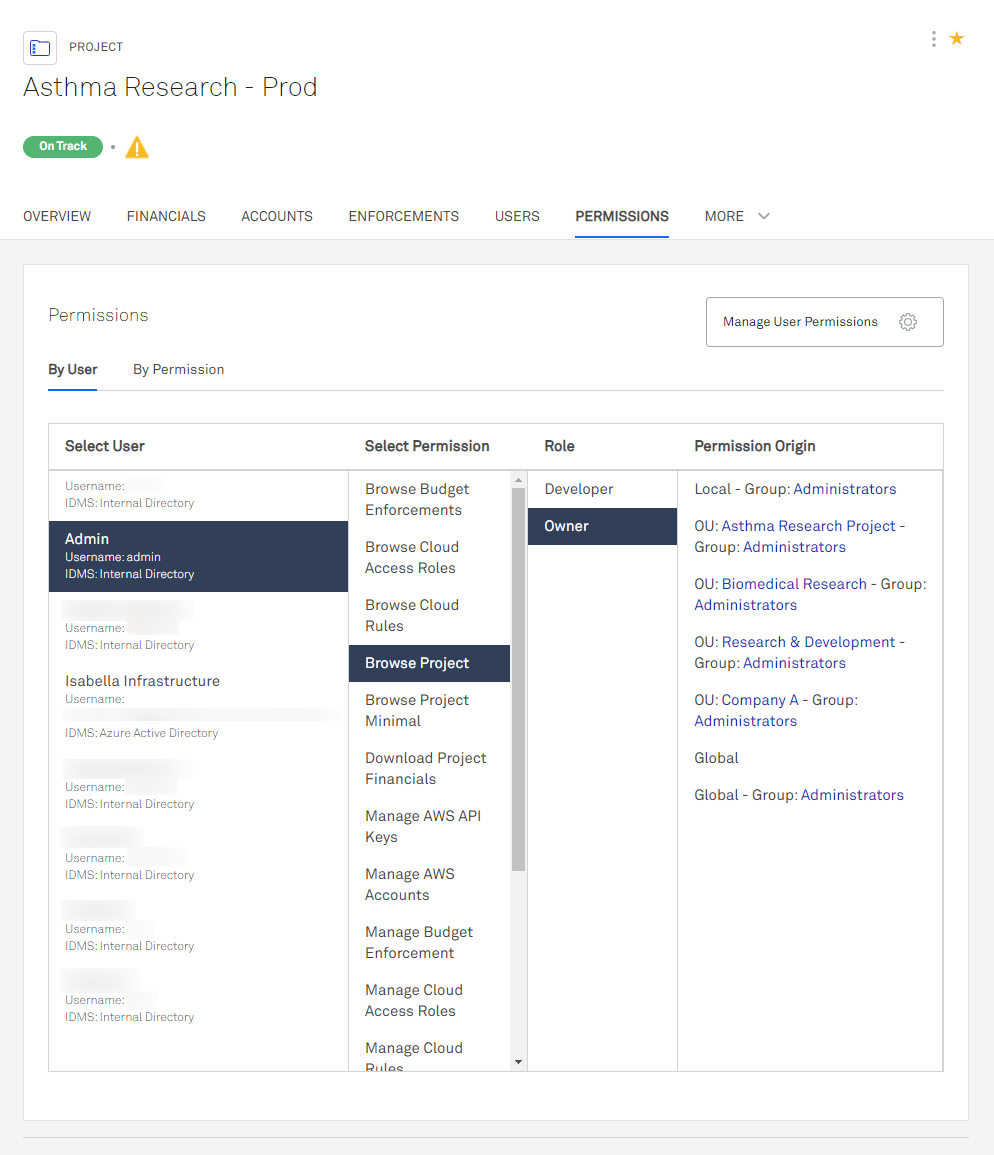This screenshot has width=994, height=1155.
Task: Open Global group Administrators link
Action: (852, 795)
